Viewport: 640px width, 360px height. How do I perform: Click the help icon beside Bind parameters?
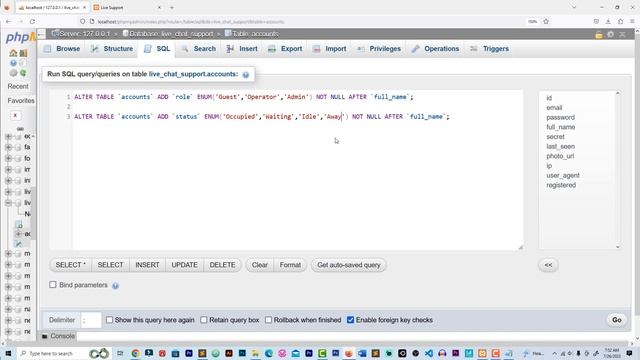pos(116,286)
